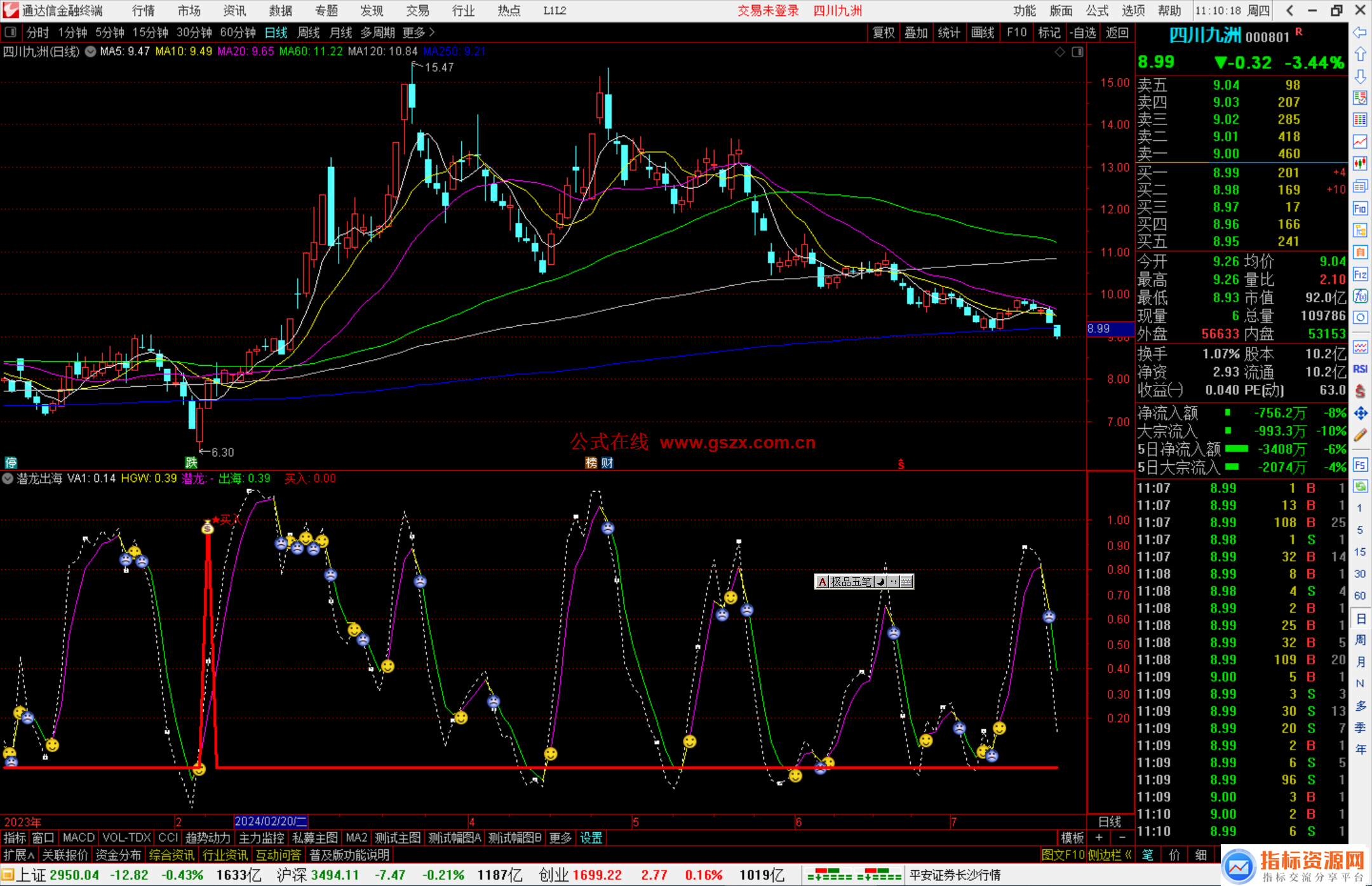1372x886 pixels.
Task: Click the FS icon in right sidebar
Action: pyautogui.click(x=1360, y=465)
